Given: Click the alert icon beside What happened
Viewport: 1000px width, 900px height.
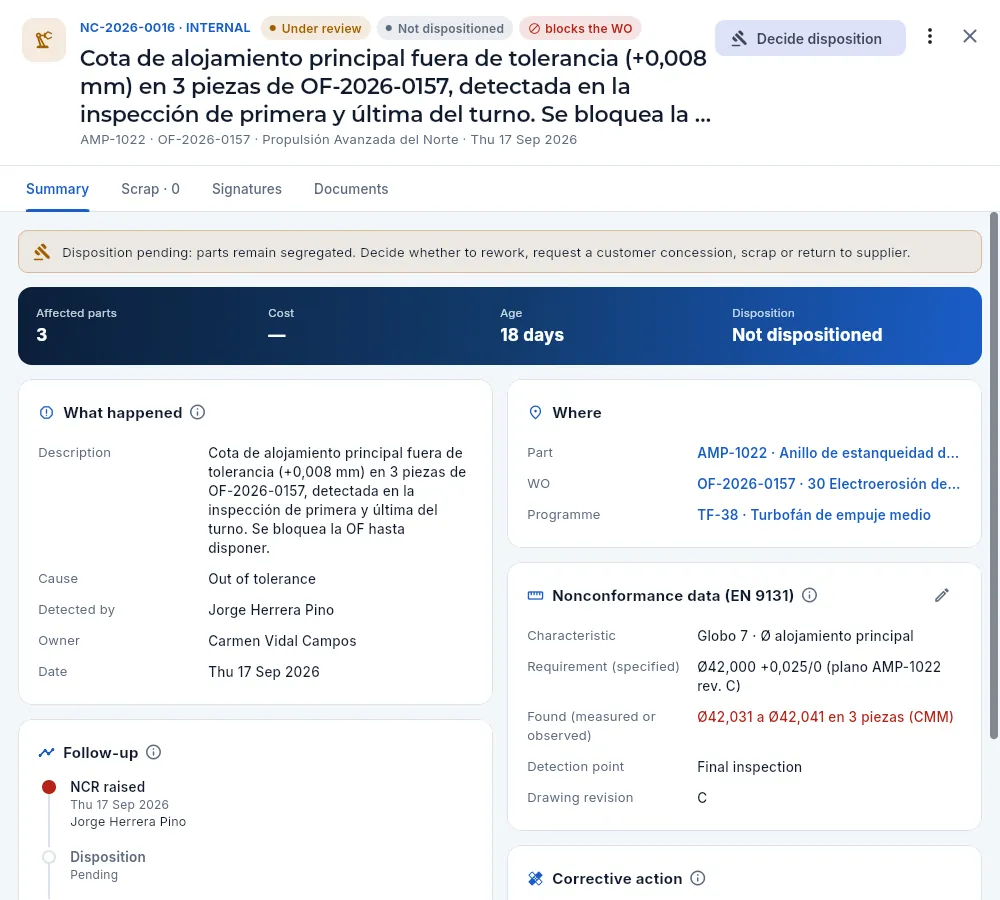Looking at the screenshot, I should tap(47, 413).
